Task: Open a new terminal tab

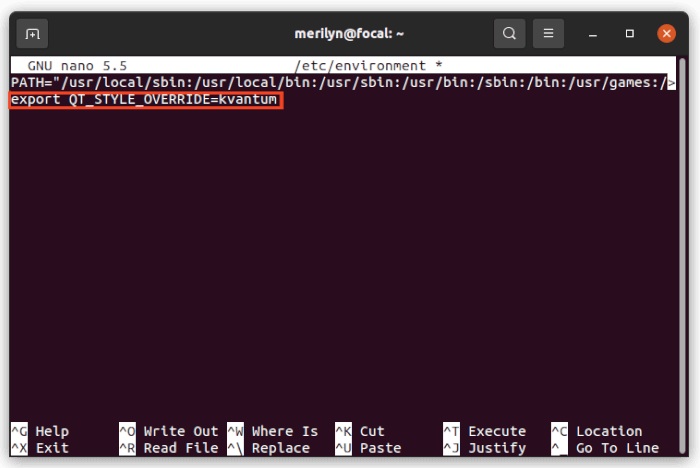Action: tap(32, 33)
